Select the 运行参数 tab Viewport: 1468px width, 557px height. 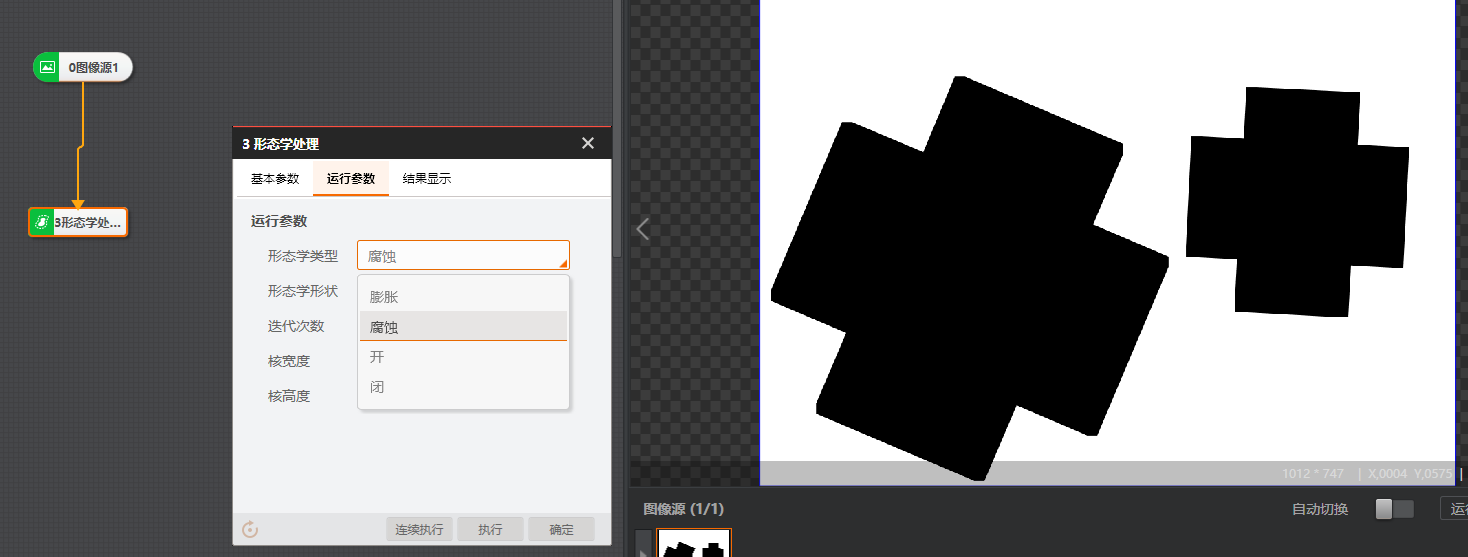pyautogui.click(x=350, y=178)
